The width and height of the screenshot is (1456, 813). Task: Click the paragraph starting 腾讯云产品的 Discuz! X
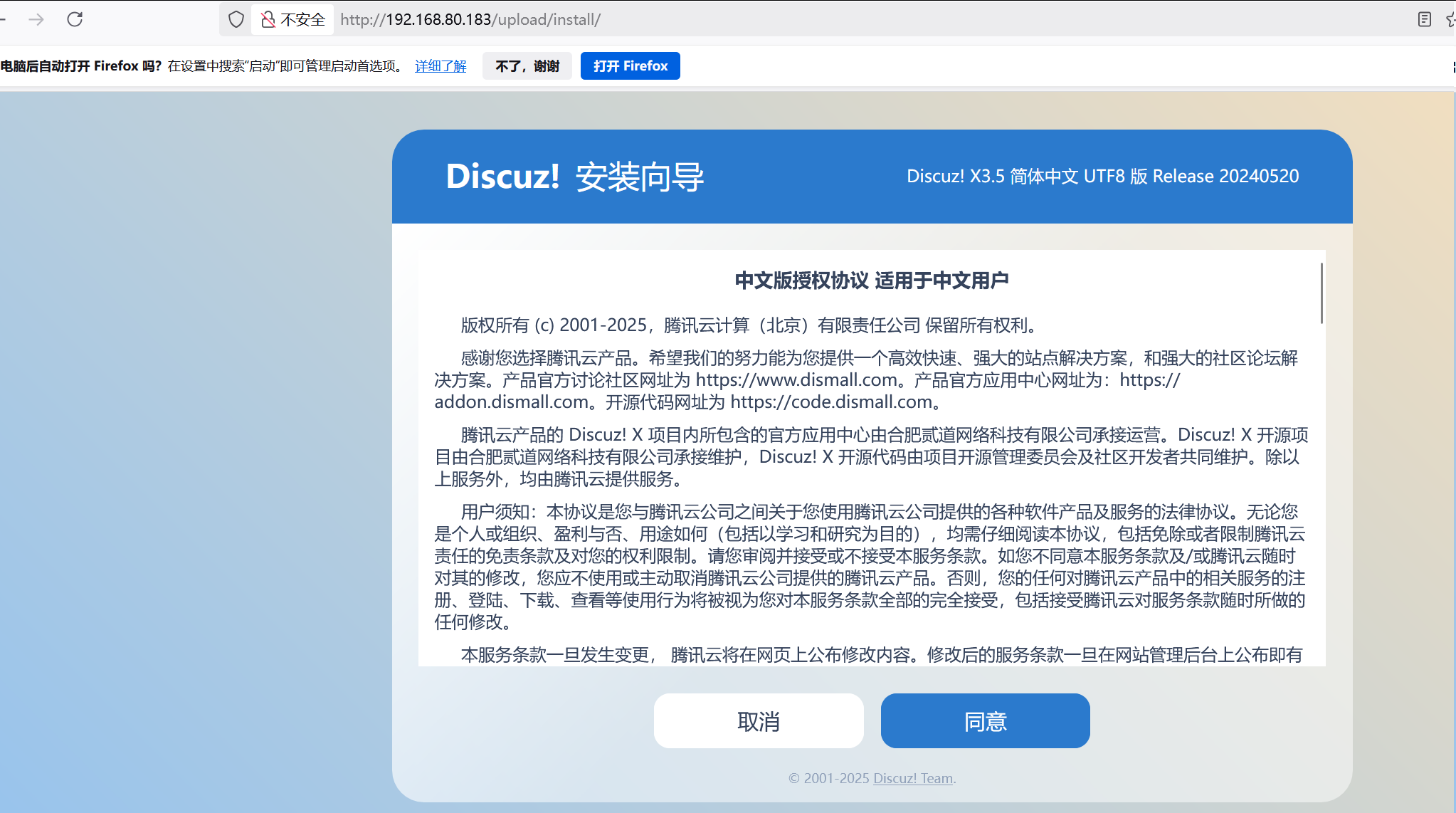pyautogui.click(x=872, y=457)
